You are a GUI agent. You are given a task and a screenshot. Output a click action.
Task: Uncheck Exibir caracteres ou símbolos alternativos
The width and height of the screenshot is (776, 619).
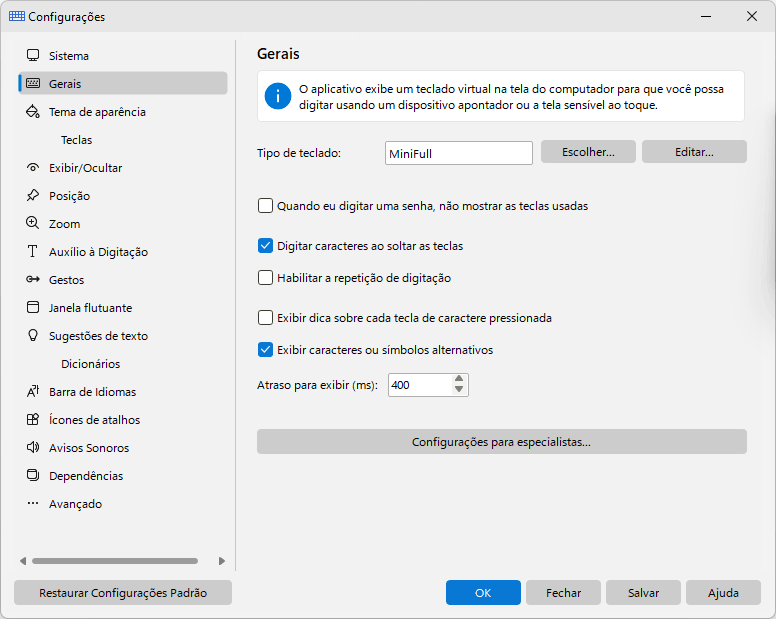click(x=265, y=350)
